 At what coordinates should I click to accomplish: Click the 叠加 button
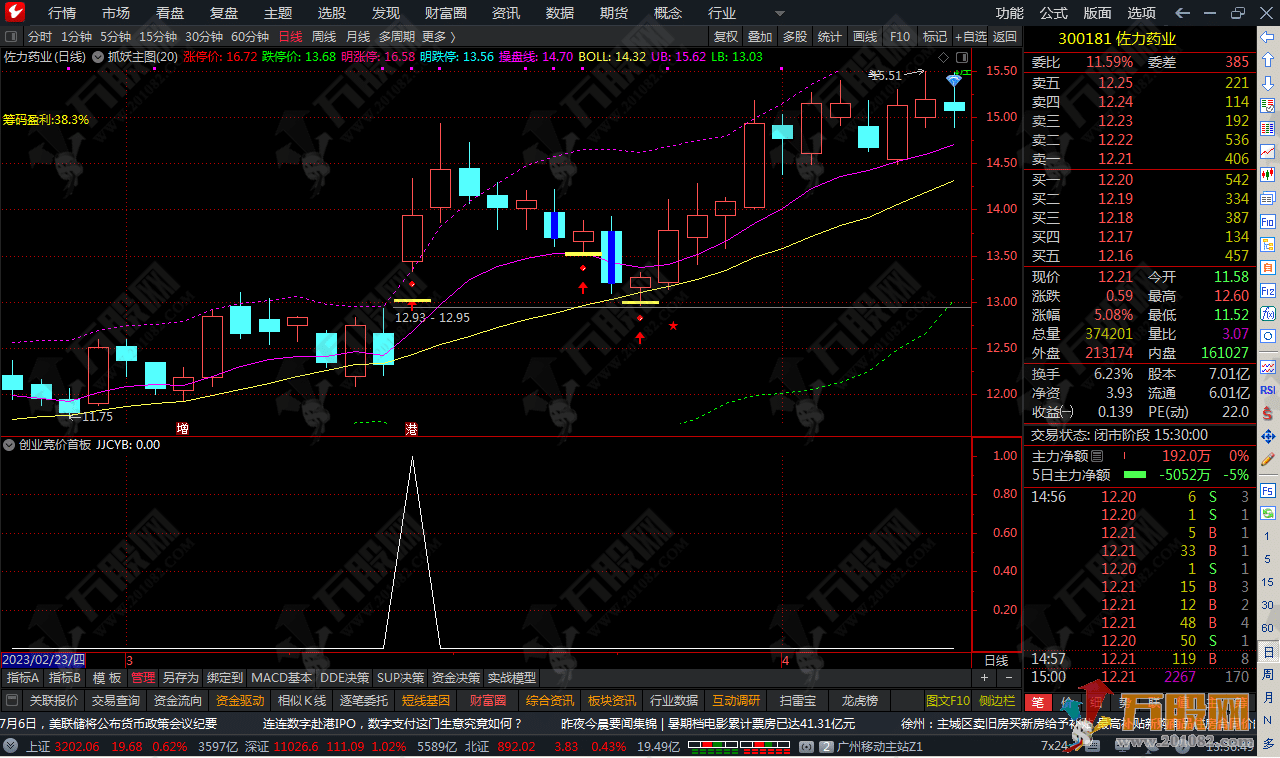pyautogui.click(x=760, y=36)
